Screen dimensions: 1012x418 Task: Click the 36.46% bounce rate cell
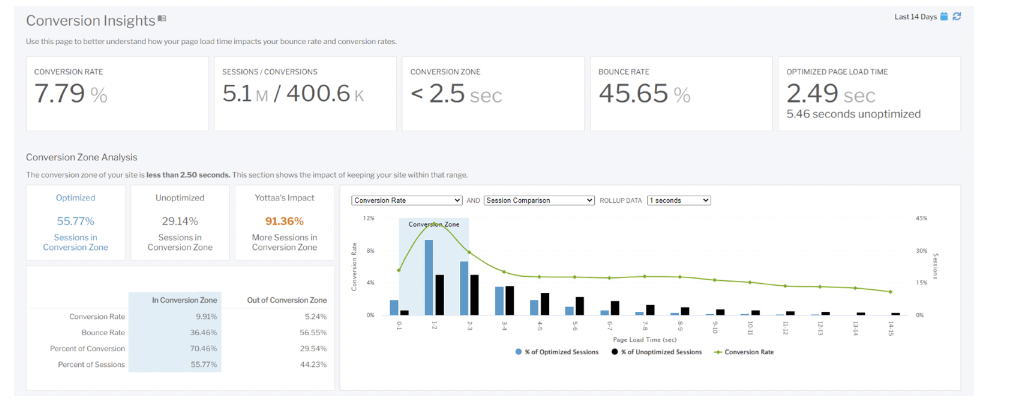[205, 333]
